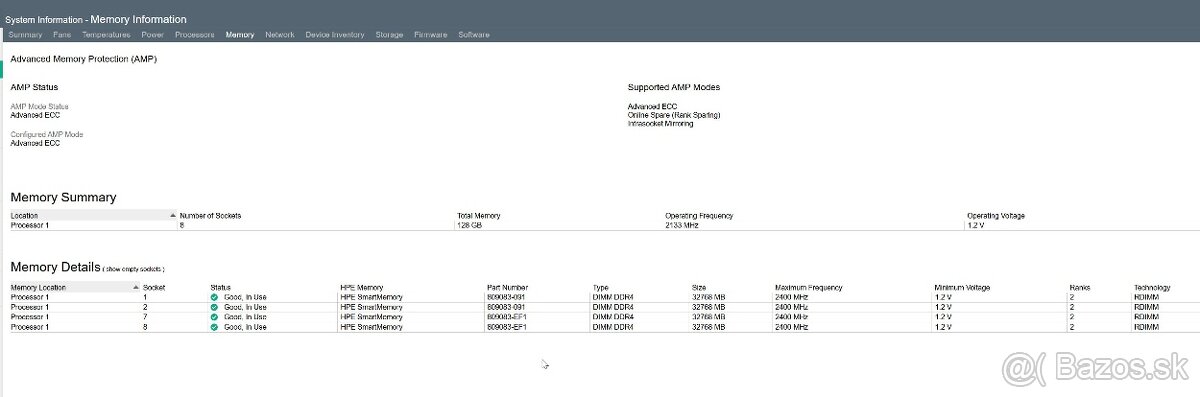This screenshot has height=397, width=1200.
Task: Select Intrasocket Mirroring mode text
Action: pos(660,123)
